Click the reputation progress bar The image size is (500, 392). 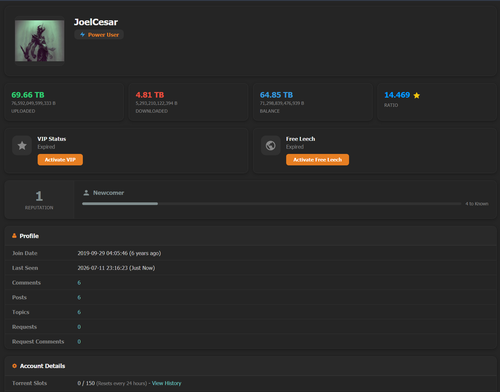272,203
